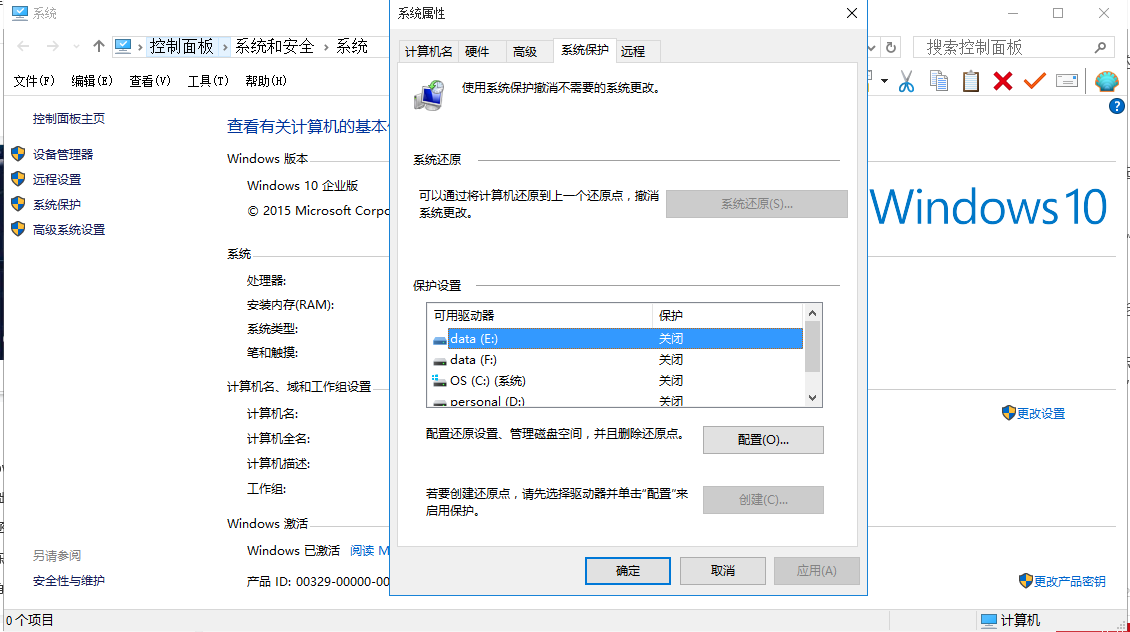Click the Copy pages icon in toolbar
This screenshot has height=632, width=1130.
pos(938,81)
